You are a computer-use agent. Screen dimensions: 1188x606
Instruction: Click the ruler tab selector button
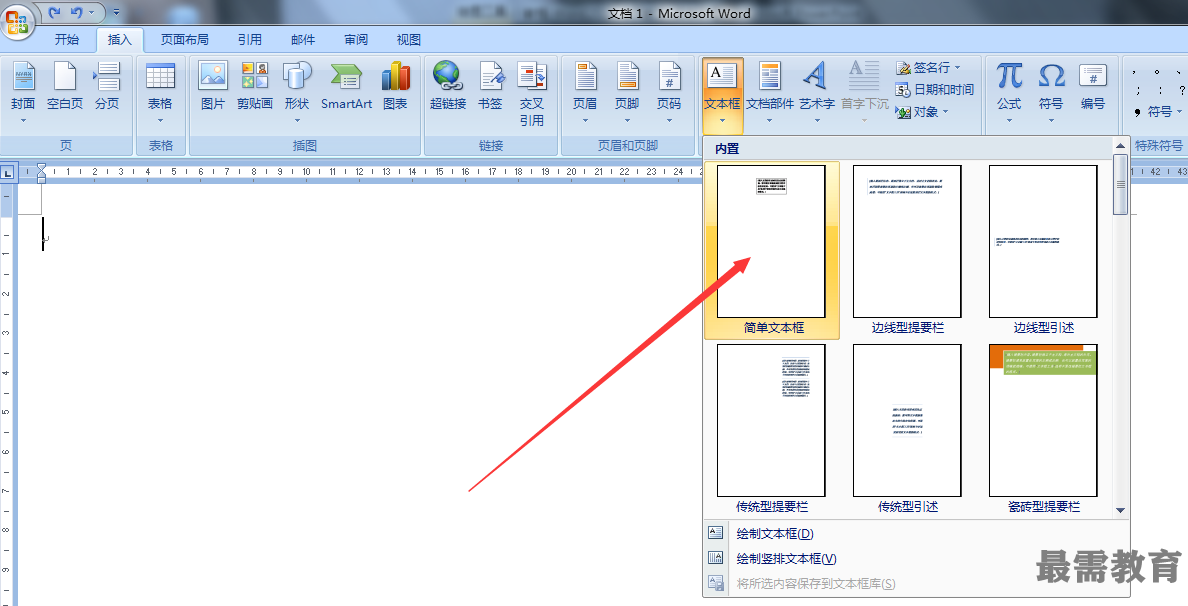coord(8,173)
